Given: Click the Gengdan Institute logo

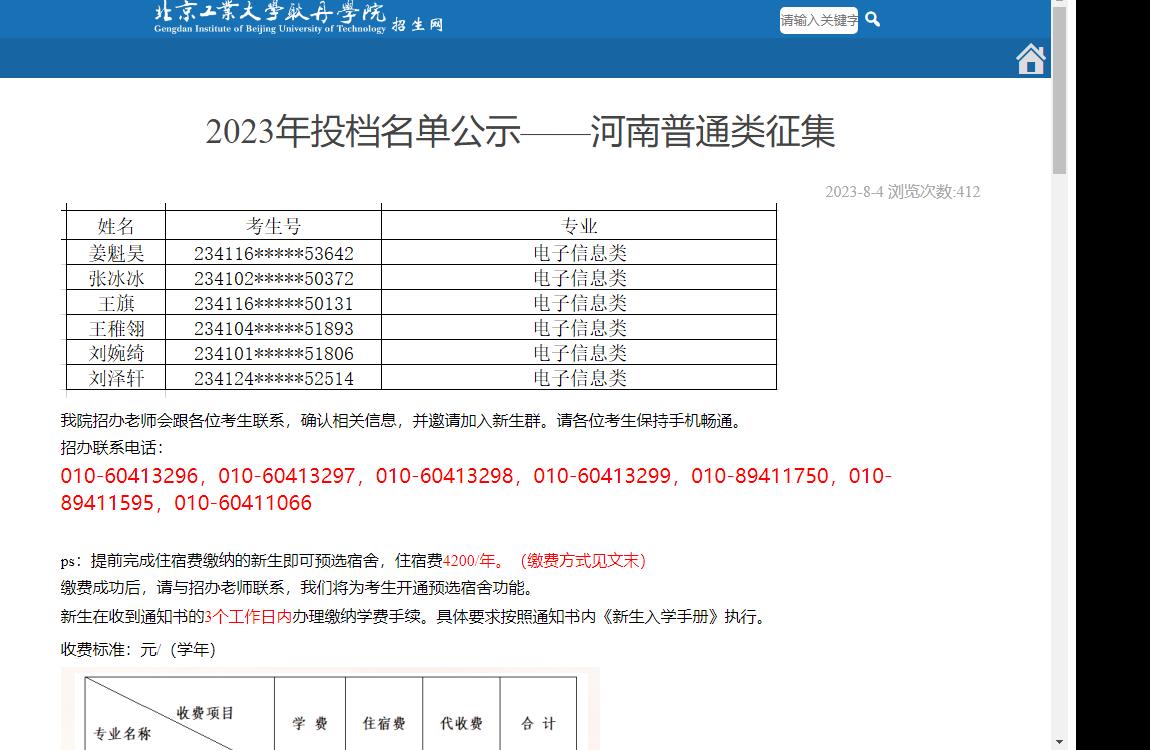Looking at the screenshot, I should (270, 18).
